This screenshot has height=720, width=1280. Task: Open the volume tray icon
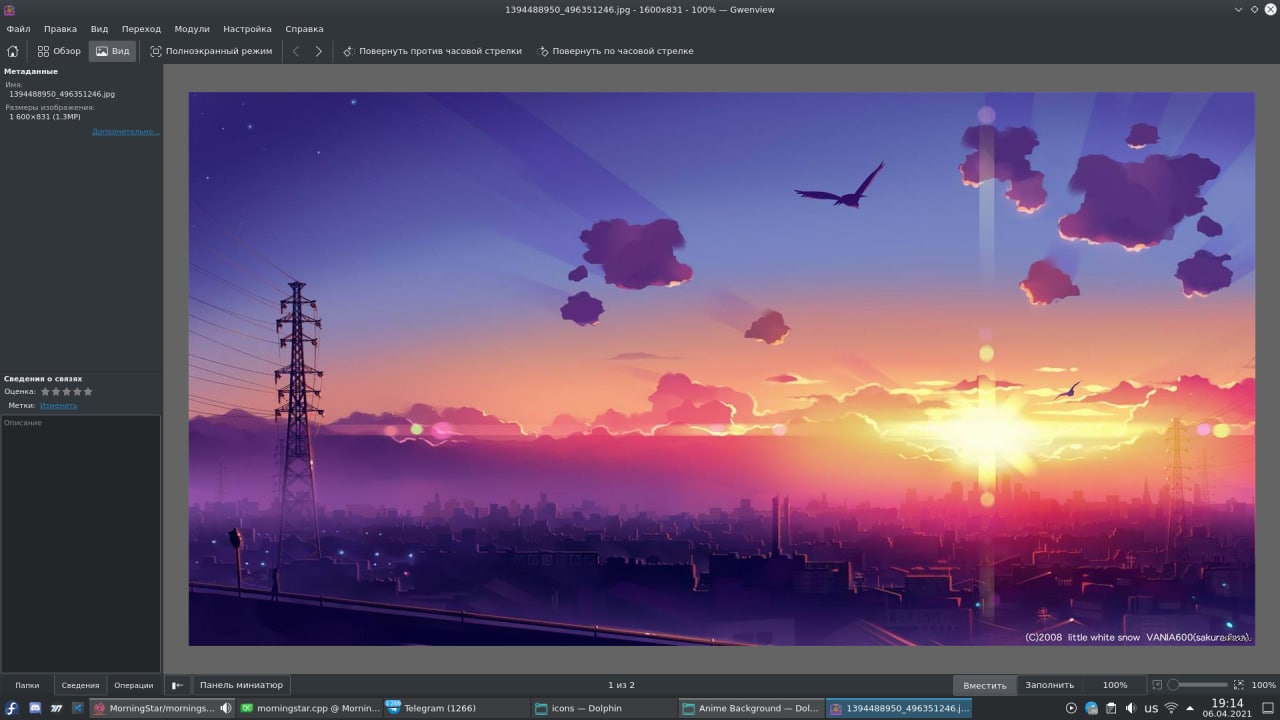[1131, 708]
